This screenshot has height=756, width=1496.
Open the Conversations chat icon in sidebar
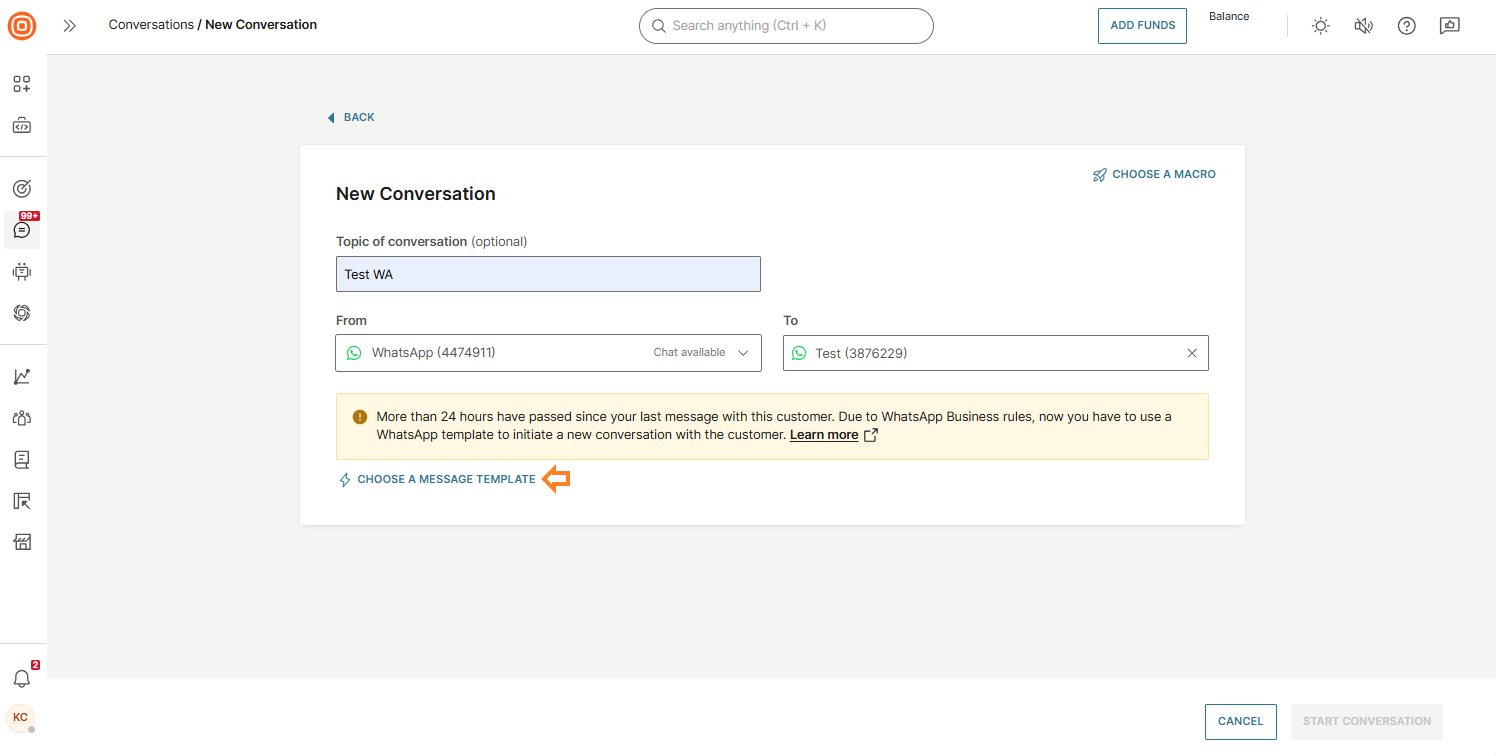(x=22, y=230)
